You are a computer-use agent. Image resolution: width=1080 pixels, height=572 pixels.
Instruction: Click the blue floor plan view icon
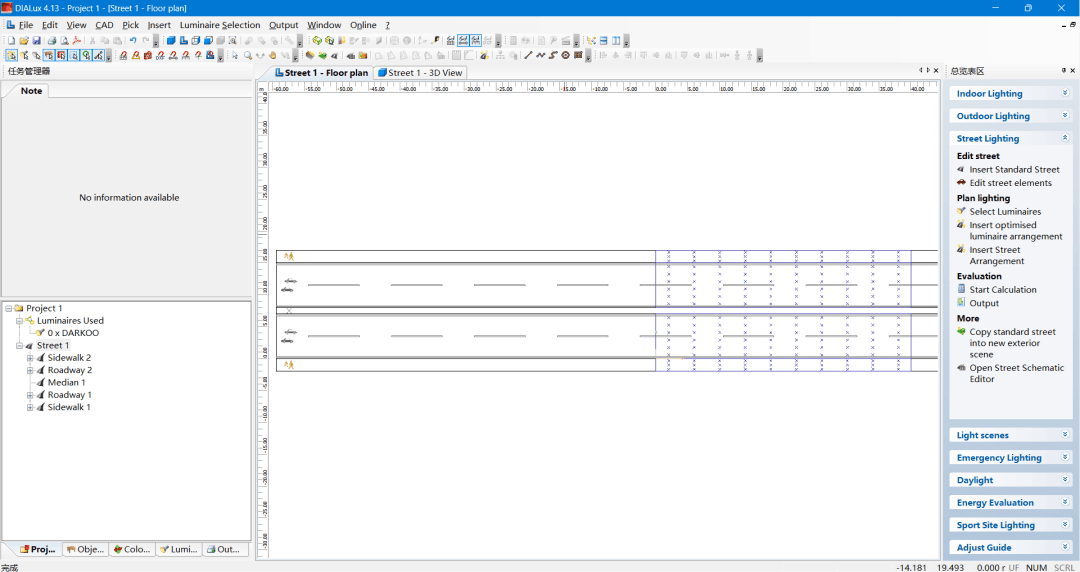(x=184, y=41)
